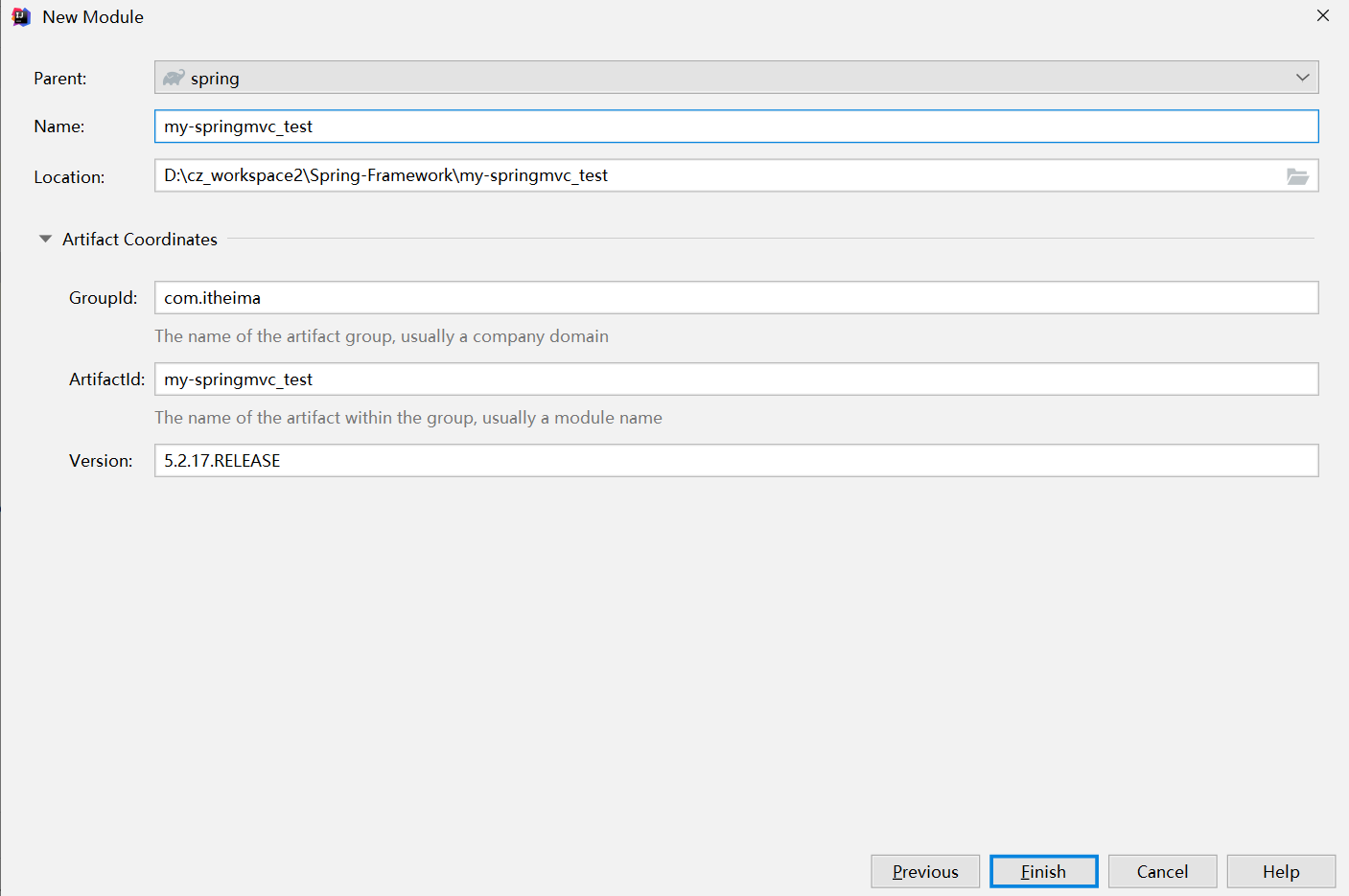Click the IntelliJ IDEA icon in title bar
Image resolution: width=1349 pixels, height=896 pixels.
coord(21,17)
